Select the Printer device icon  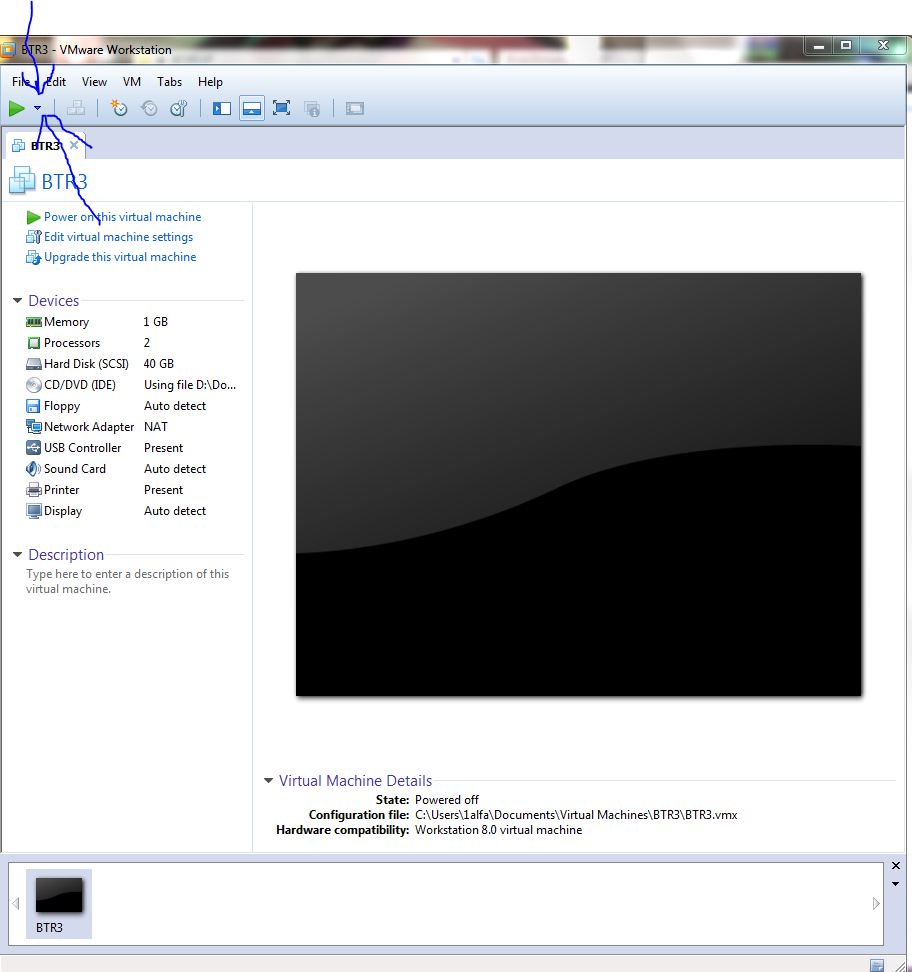point(33,490)
